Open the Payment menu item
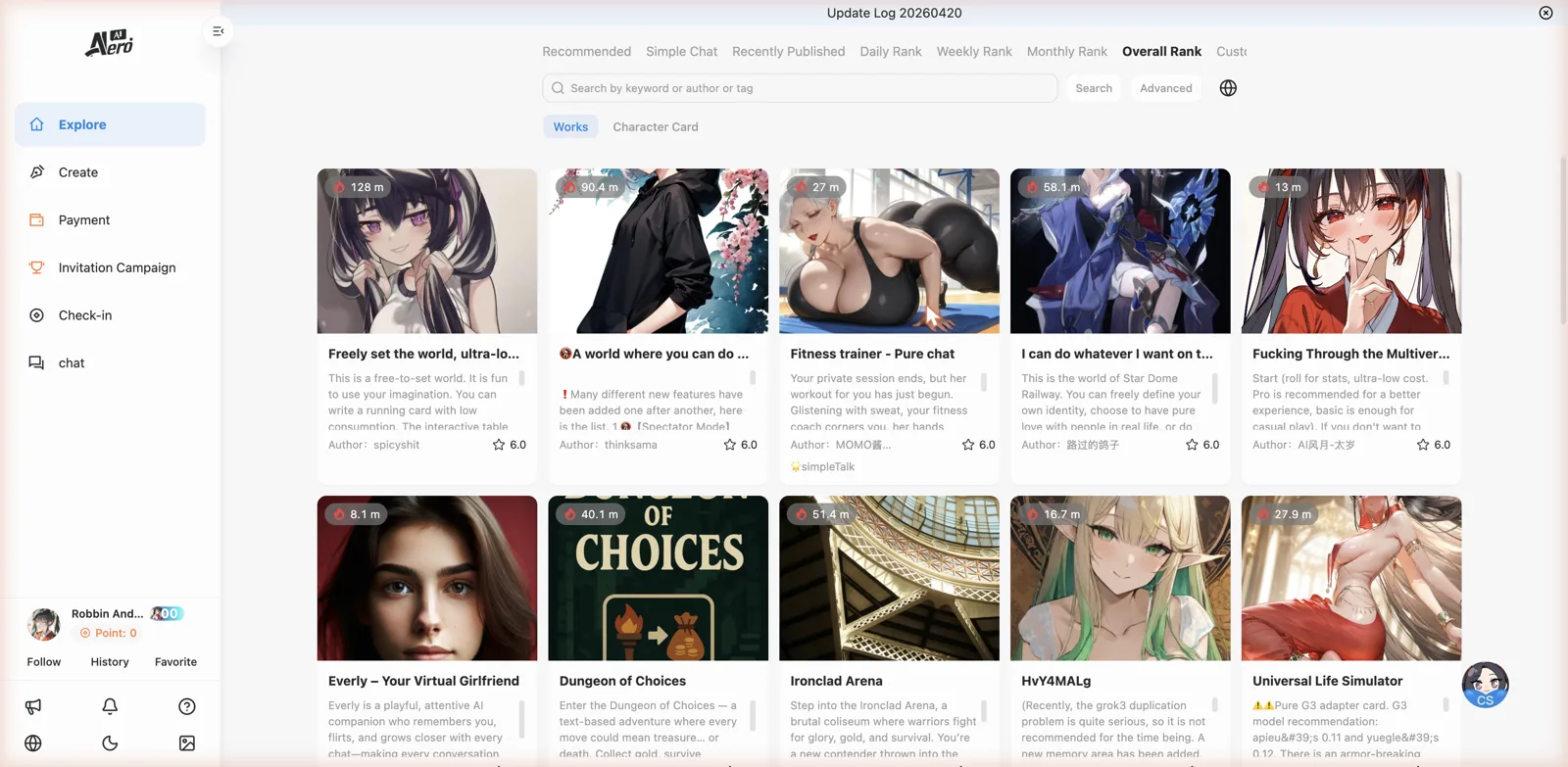Screen dimensions: 1568x767 click(x=110, y=219)
